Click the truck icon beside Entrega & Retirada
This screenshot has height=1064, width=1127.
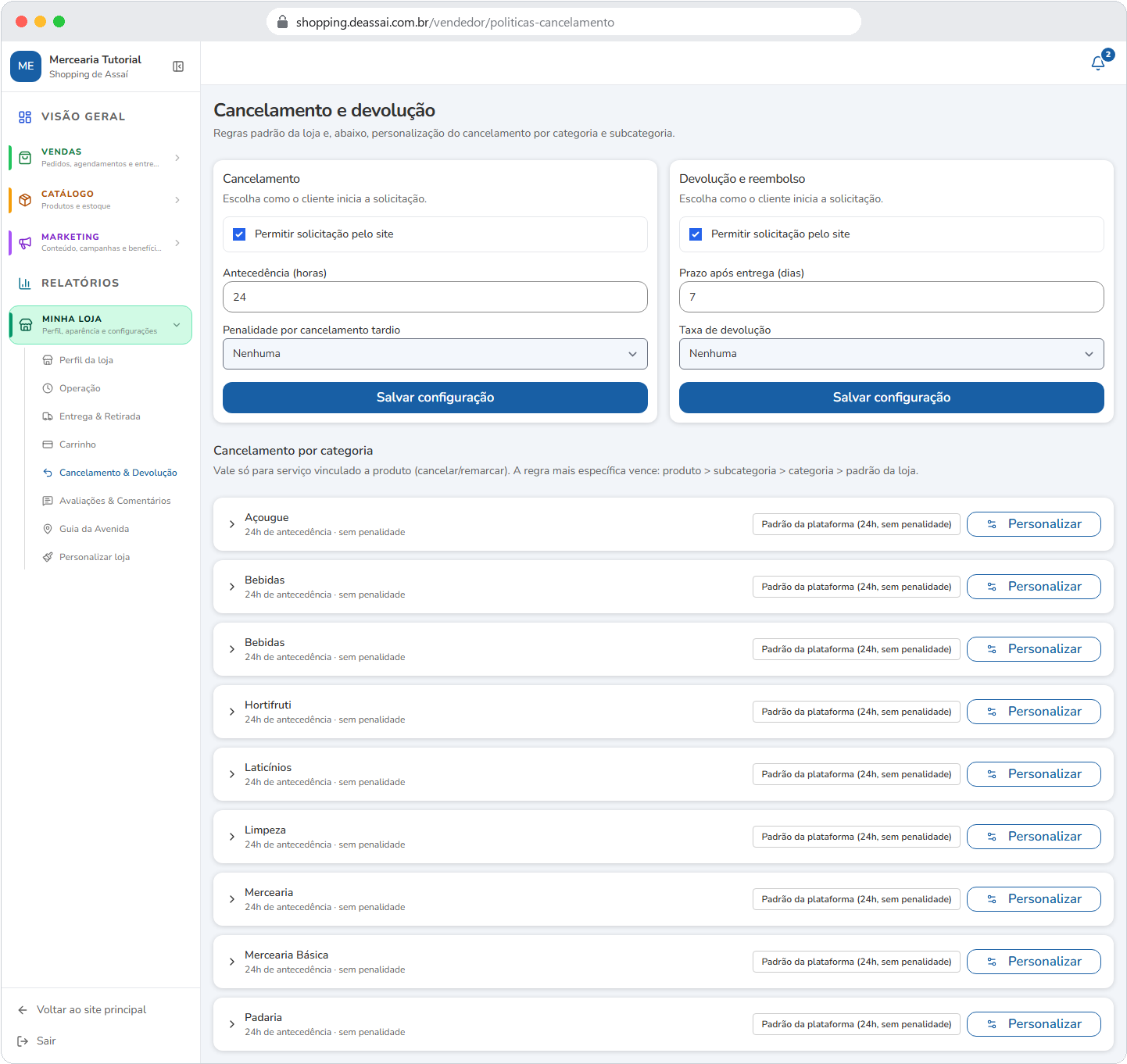(48, 416)
